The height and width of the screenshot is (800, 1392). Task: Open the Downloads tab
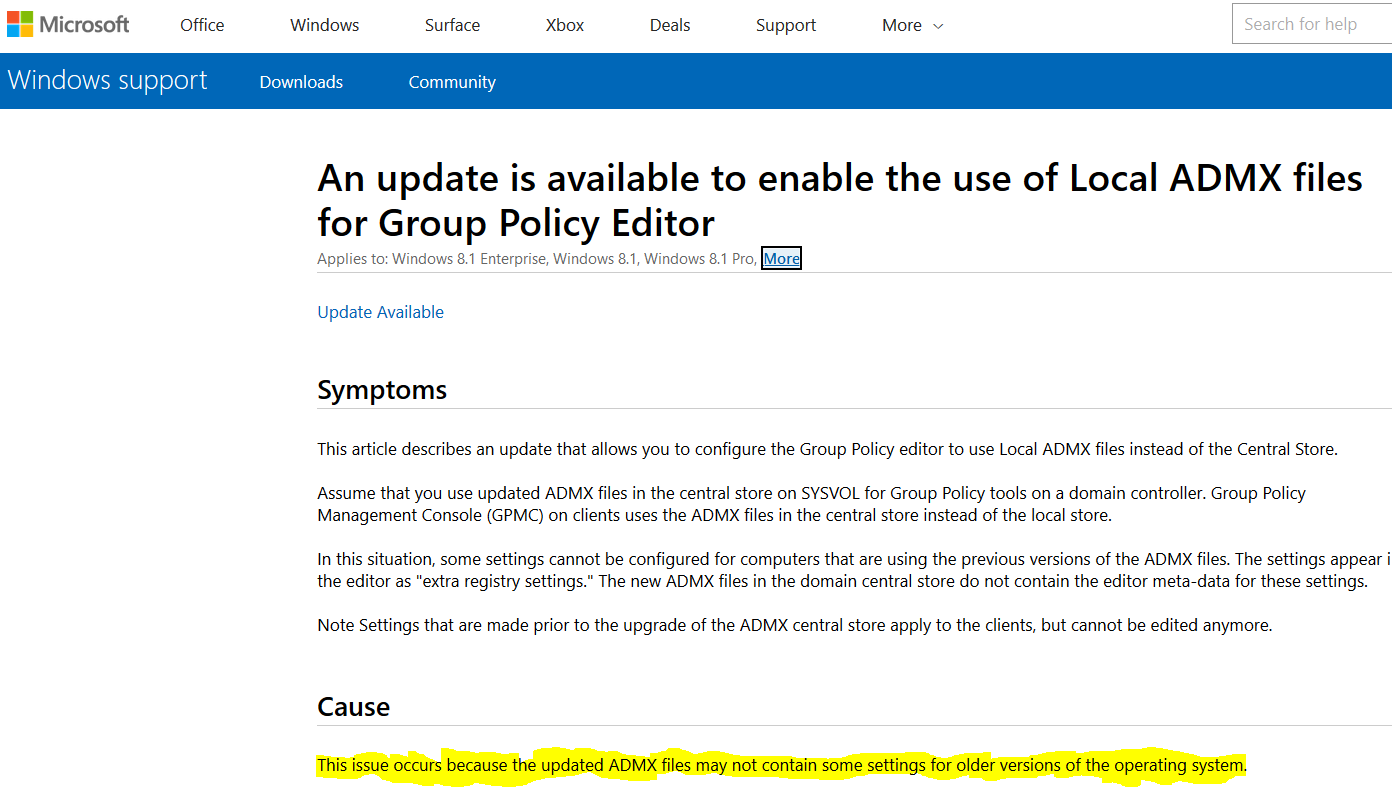[x=301, y=82]
